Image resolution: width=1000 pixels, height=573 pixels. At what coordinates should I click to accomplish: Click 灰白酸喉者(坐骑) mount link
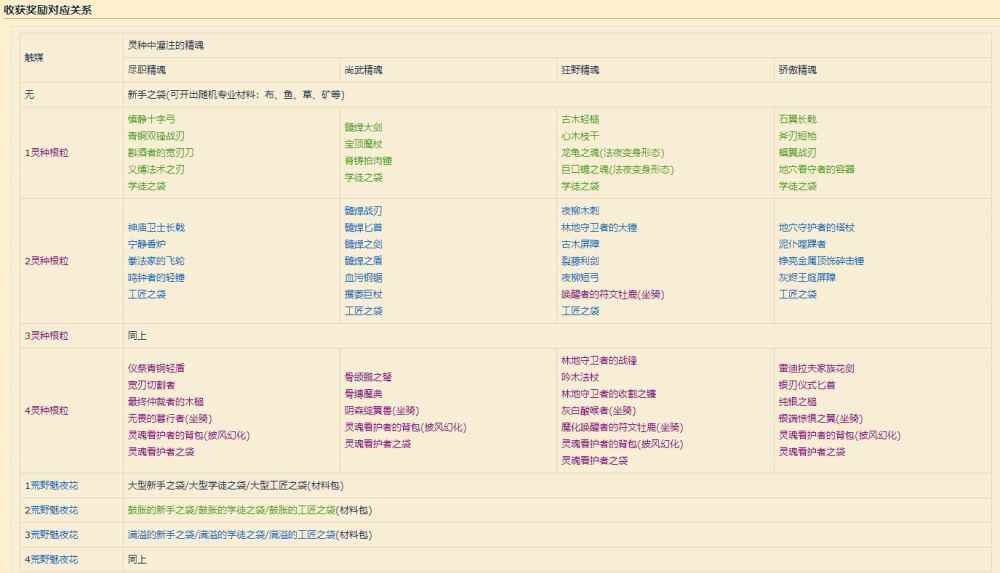point(598,411)
